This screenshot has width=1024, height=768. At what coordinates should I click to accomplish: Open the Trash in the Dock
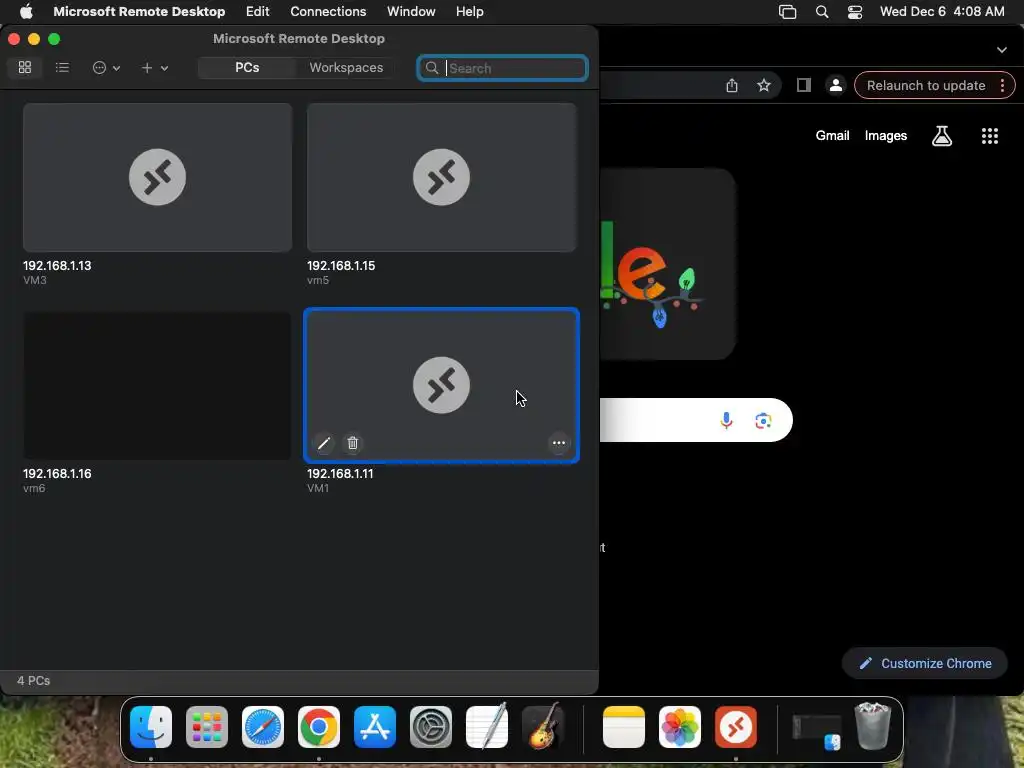[873, 726]
